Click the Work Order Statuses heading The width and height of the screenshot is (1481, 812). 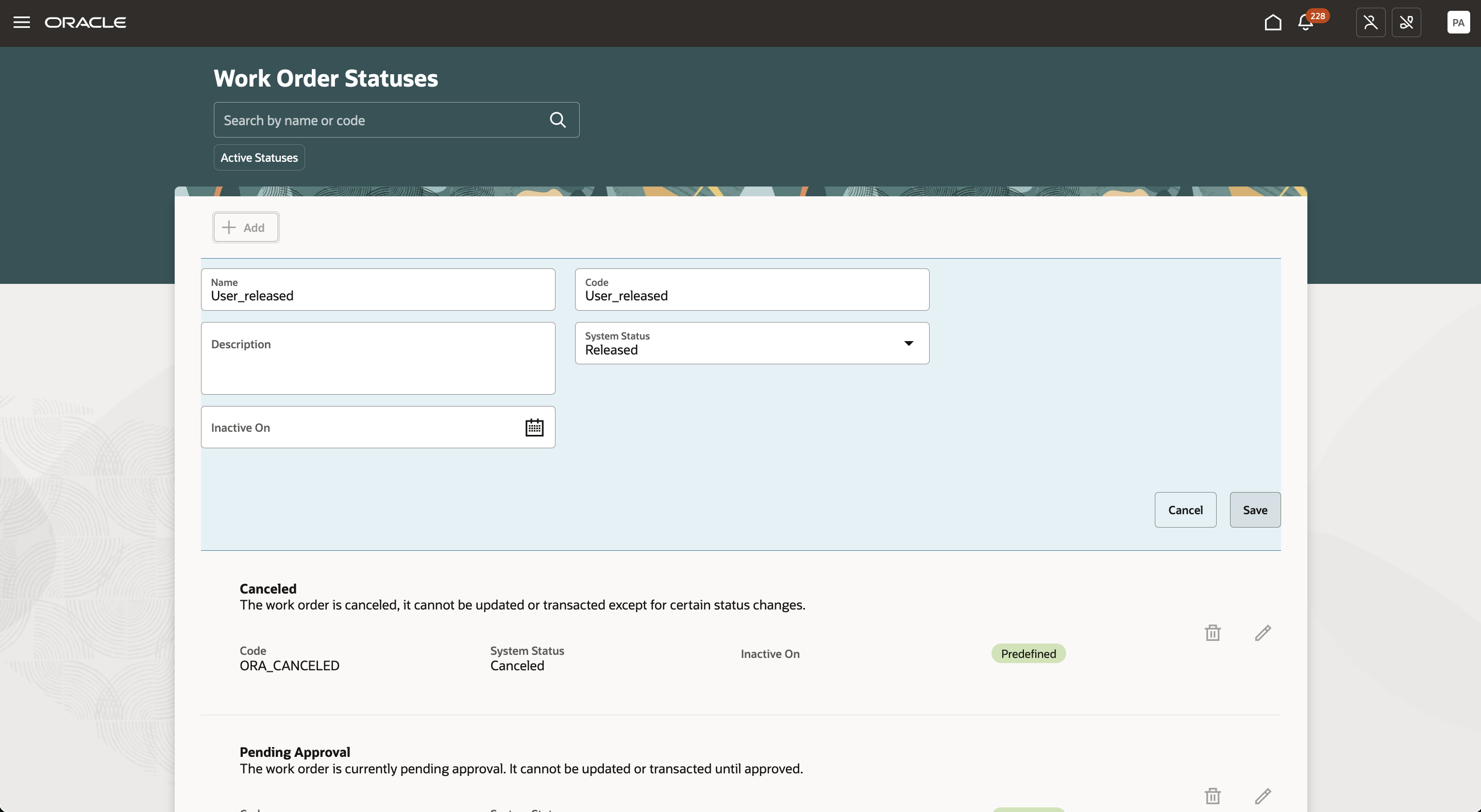[x=326, y=78]
